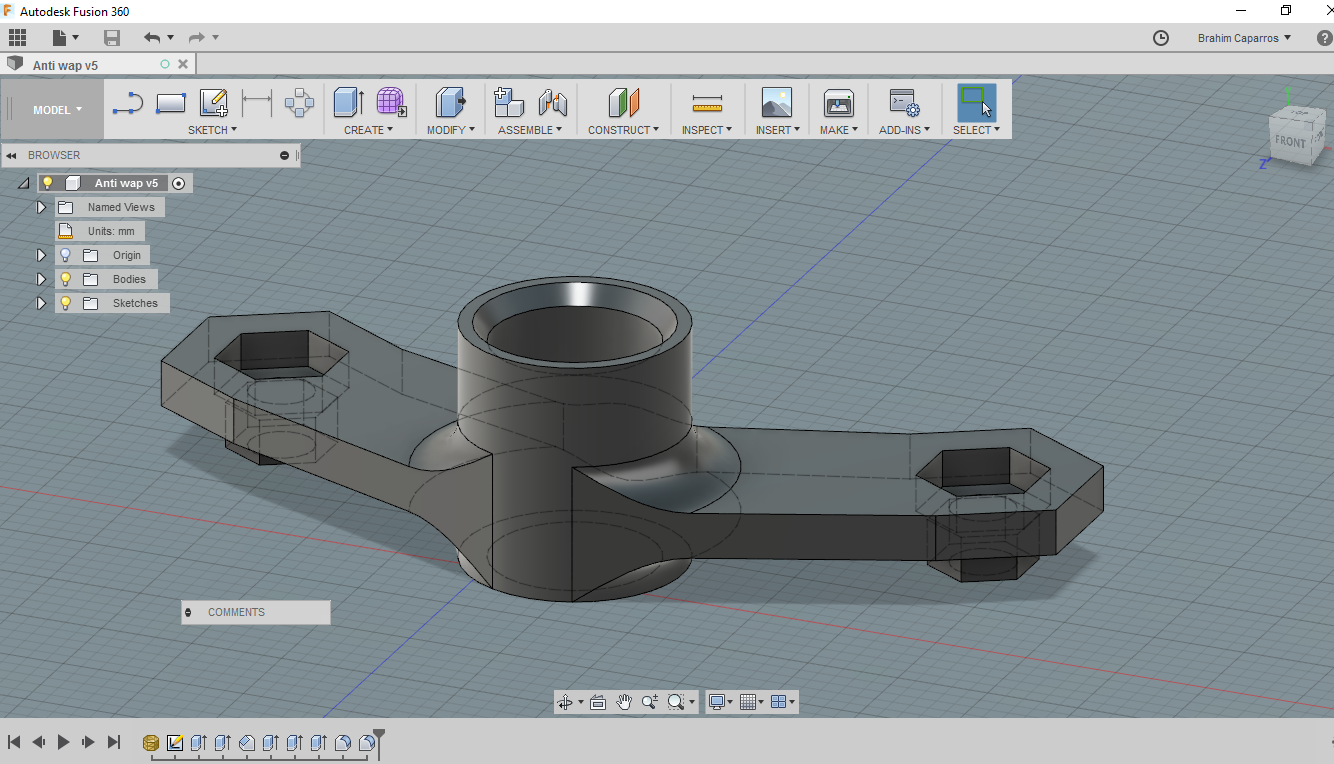This screenshot has height=764, width=1334.
Task: Click the Create Sketch icon
Action: [214, 103]
